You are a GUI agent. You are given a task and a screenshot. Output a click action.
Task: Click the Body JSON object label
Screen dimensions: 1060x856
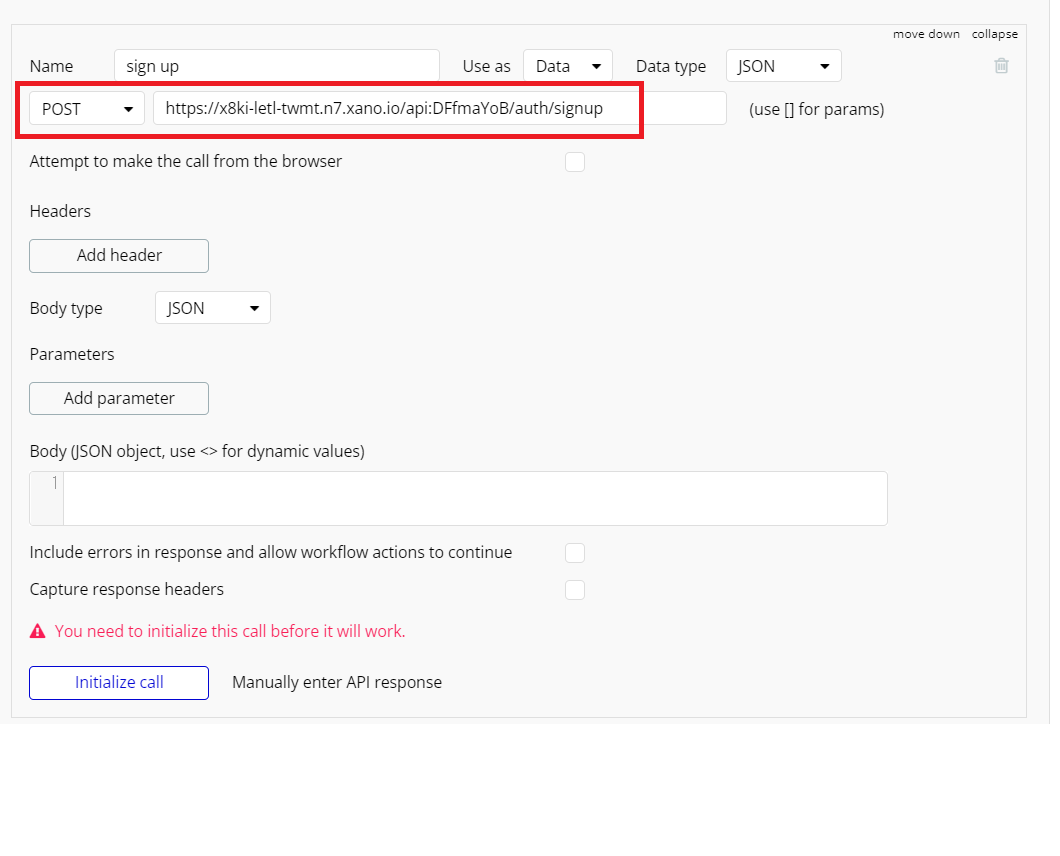tap(197, 451)
